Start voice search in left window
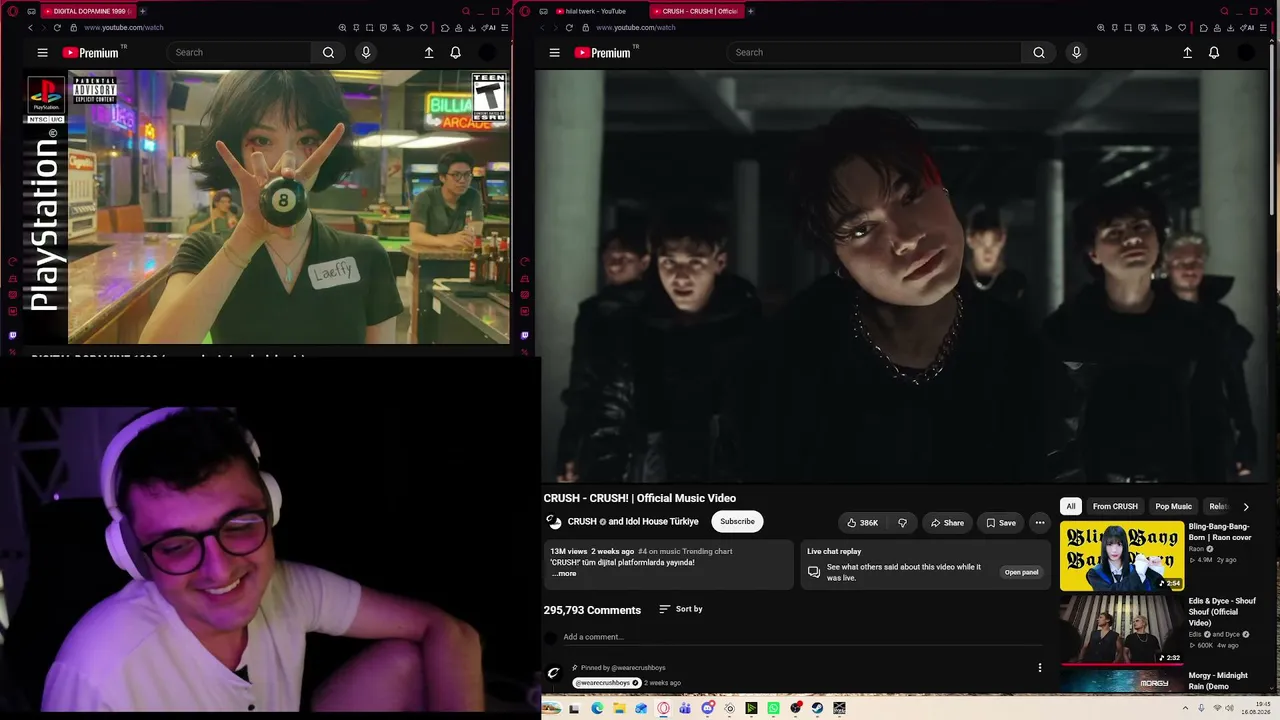Viewport: 1280px width, 720px height. click(x=366, y=53)
